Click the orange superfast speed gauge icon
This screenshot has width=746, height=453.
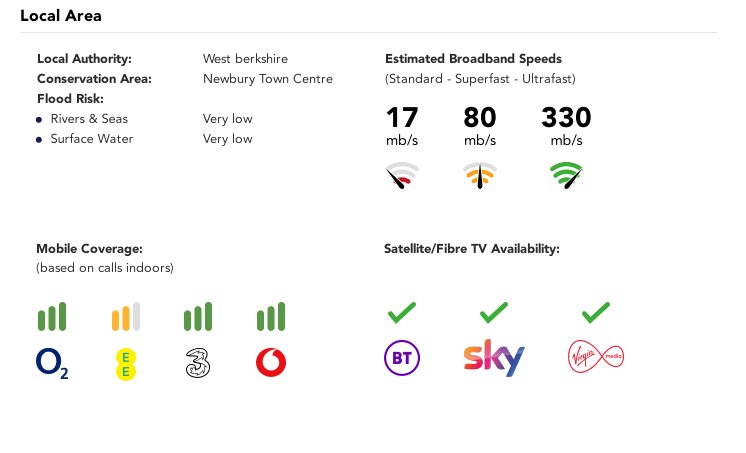coord(480,176)
